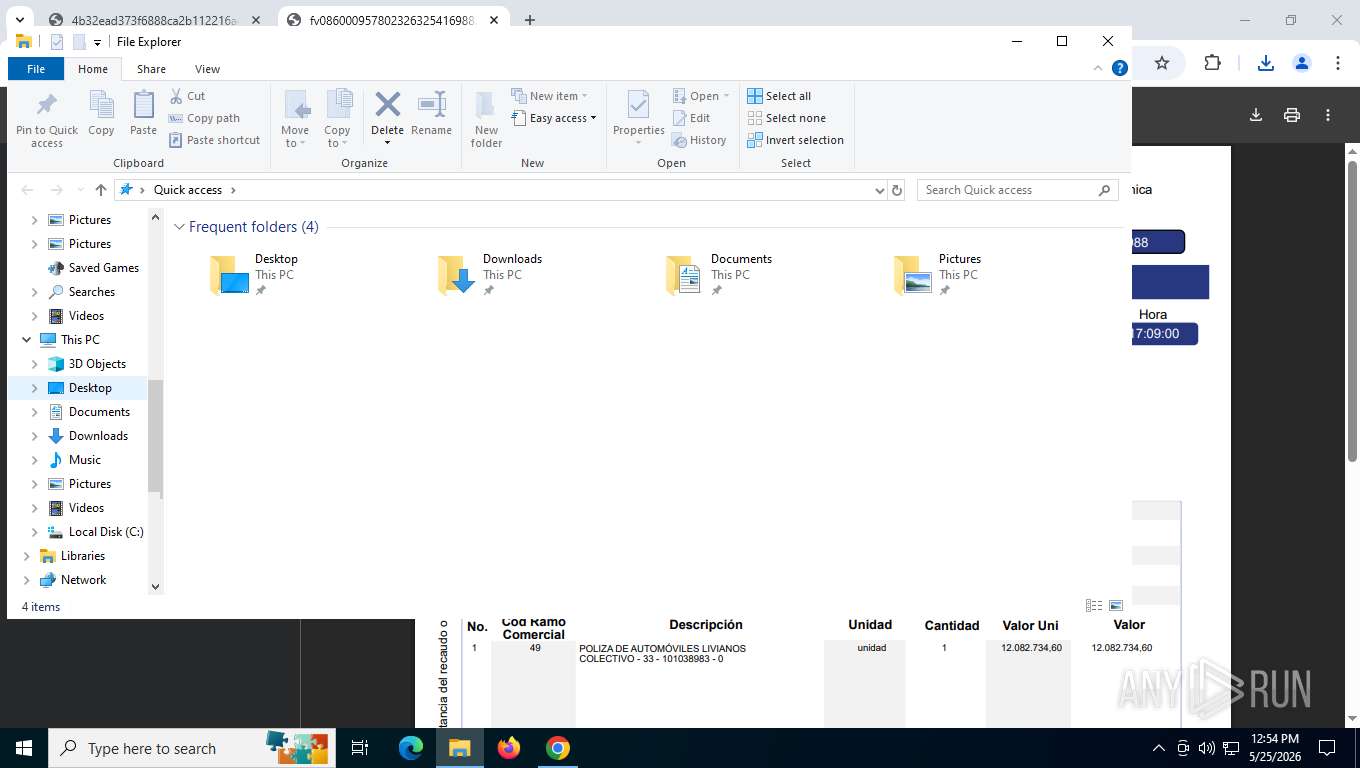1360x768 pixels.
Task: Click the Delete X icon
Action: (x=387, y=104)
